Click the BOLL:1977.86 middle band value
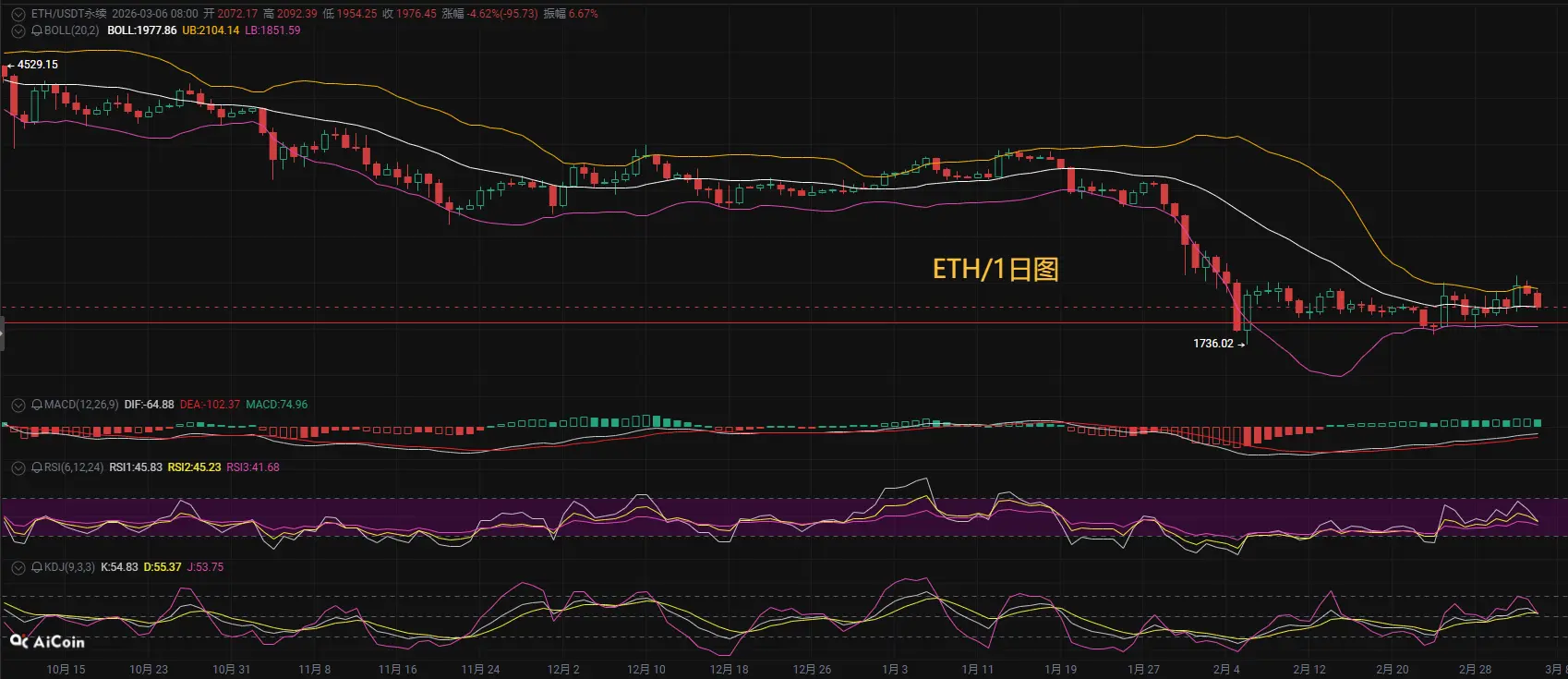Image resolution: width=1568 pixels, height=679 pixels. point(142,30)
